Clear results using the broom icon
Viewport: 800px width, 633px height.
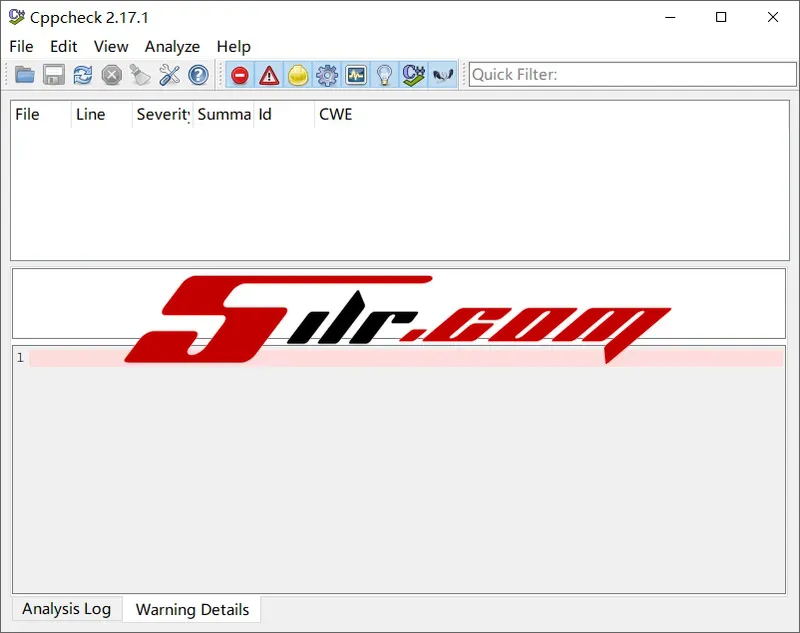point(140,75)
